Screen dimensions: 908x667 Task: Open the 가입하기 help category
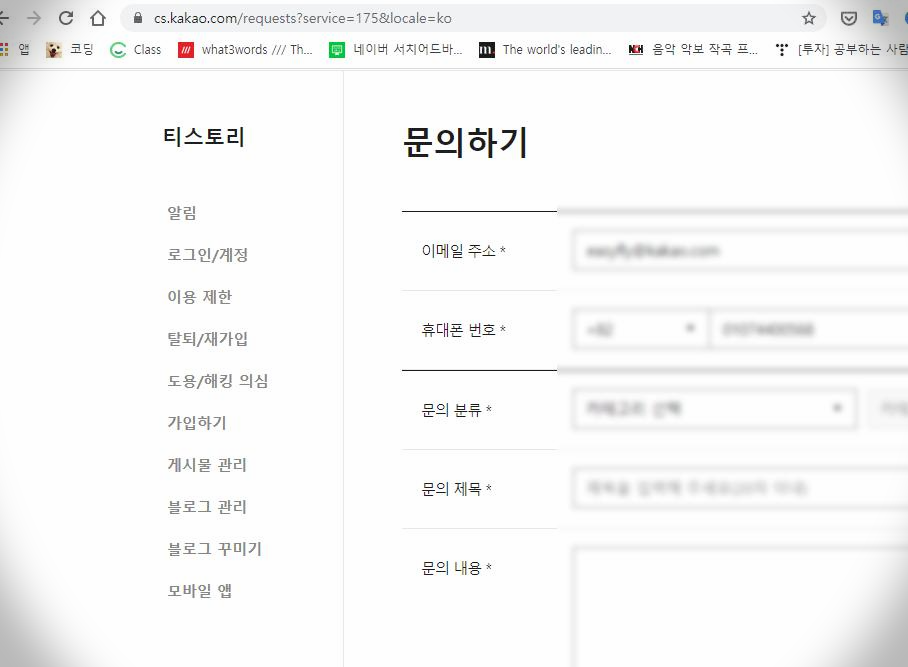point(197,423)
